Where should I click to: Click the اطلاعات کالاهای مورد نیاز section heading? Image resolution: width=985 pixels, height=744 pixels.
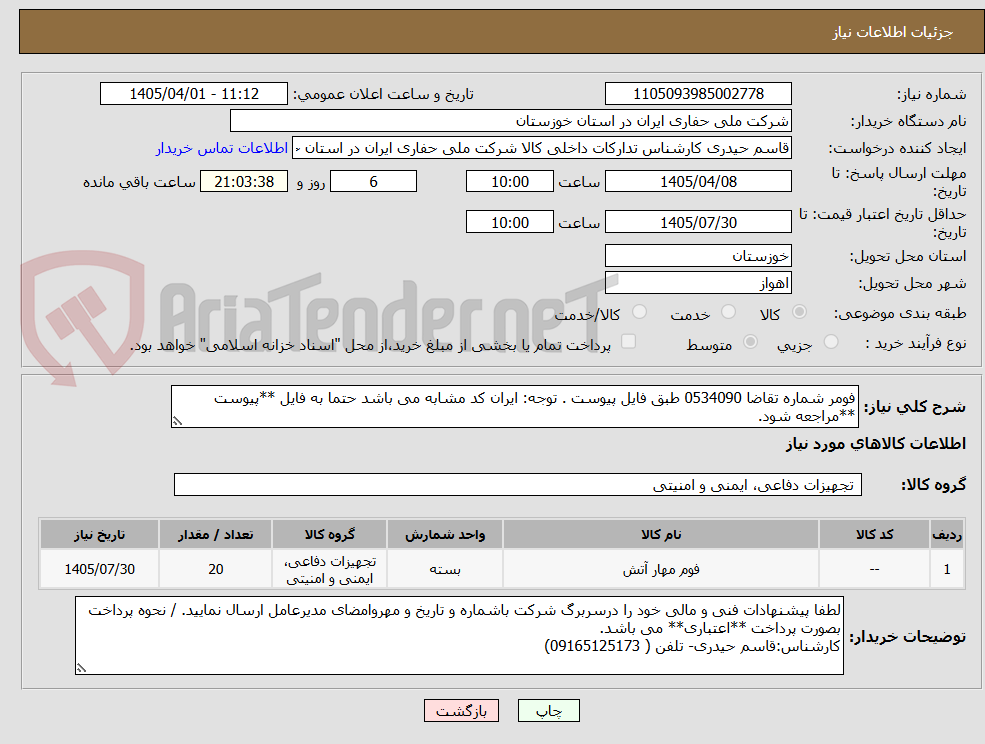875,444
